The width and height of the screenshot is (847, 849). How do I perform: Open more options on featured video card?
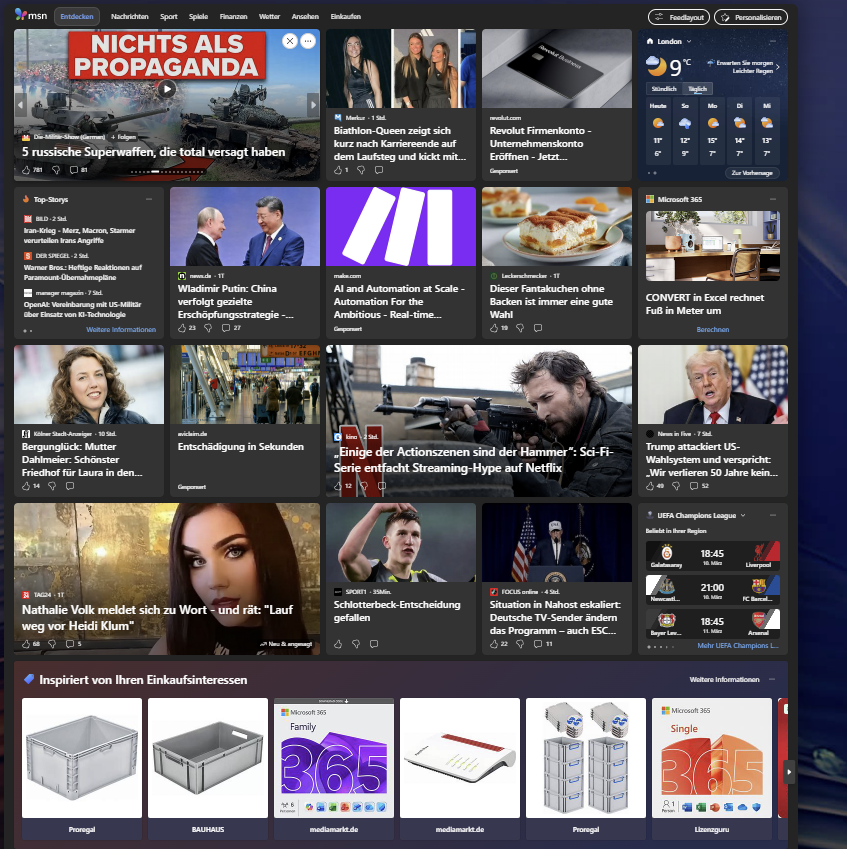pyautogui.click(x=308, y=41)
